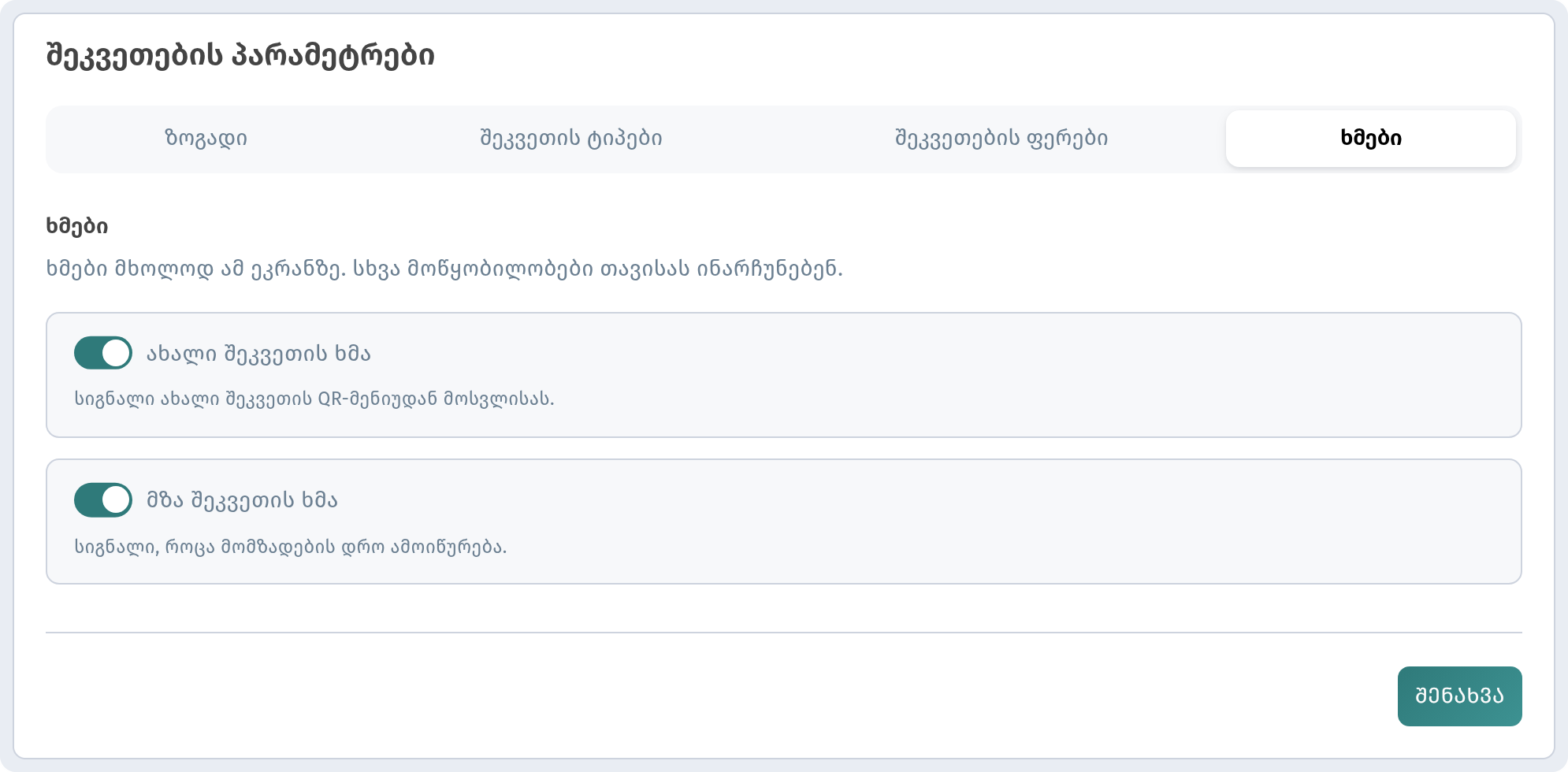Save settings with the შენახვა button
Screen dimensions: 1568x772
click(x=1459, y=696)
